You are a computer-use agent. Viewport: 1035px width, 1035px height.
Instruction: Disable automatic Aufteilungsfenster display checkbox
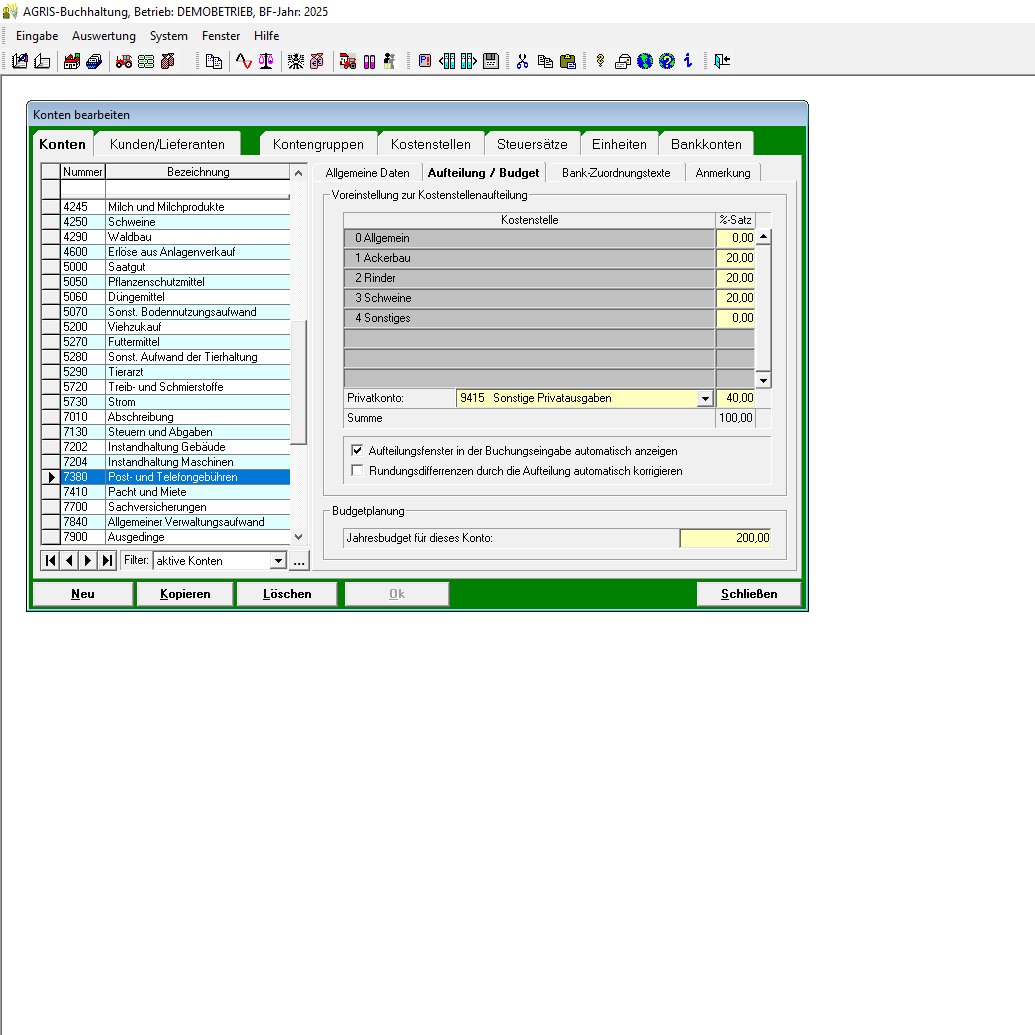coord(357,451)
